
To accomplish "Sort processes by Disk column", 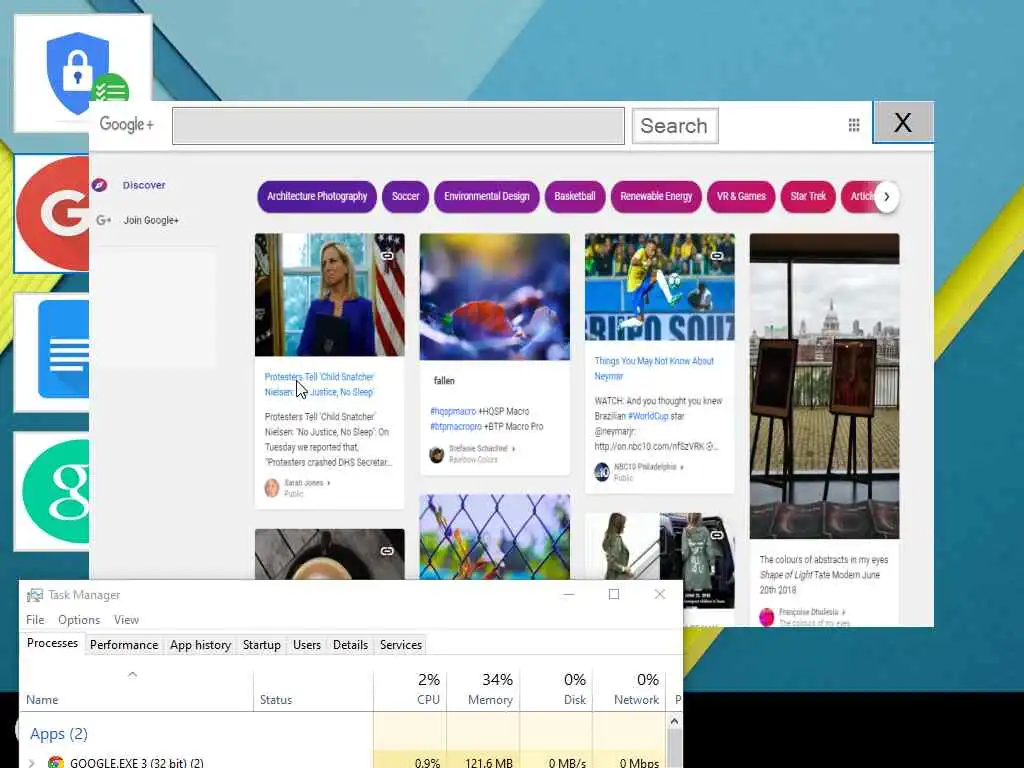I will (x=557, y=689).
